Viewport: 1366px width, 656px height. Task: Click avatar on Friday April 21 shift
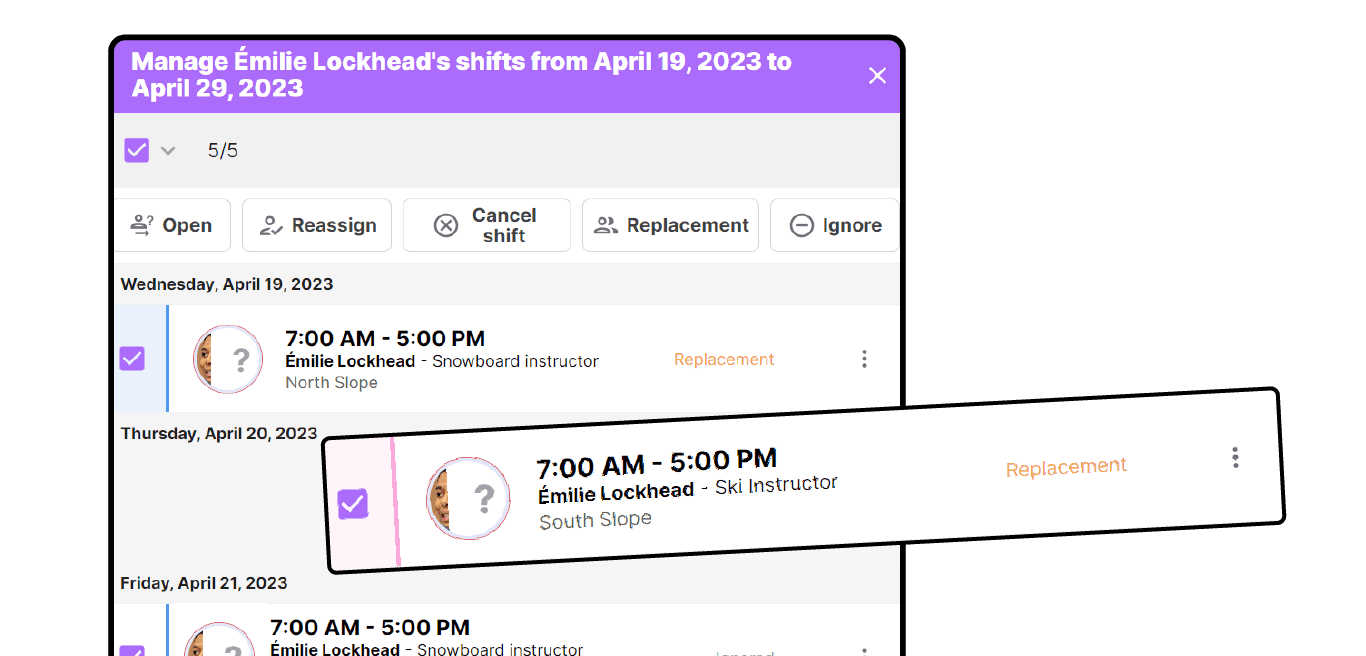click(220, 640)
